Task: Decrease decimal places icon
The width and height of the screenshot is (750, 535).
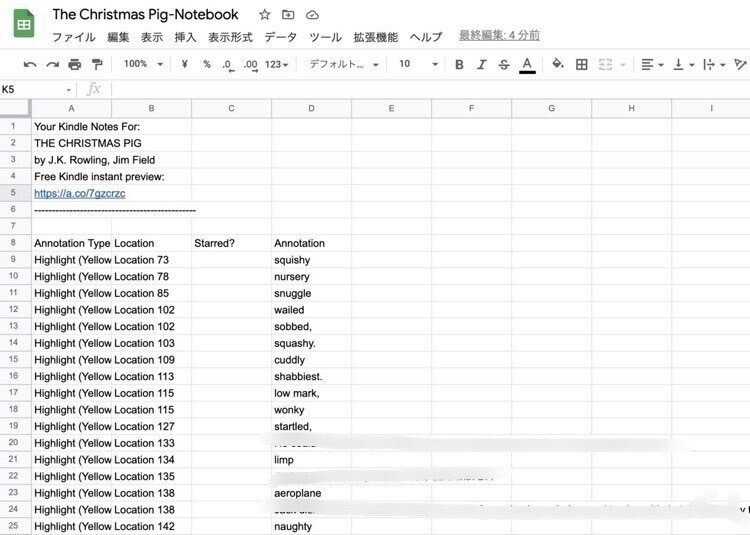Action: (x=228, y=65)
